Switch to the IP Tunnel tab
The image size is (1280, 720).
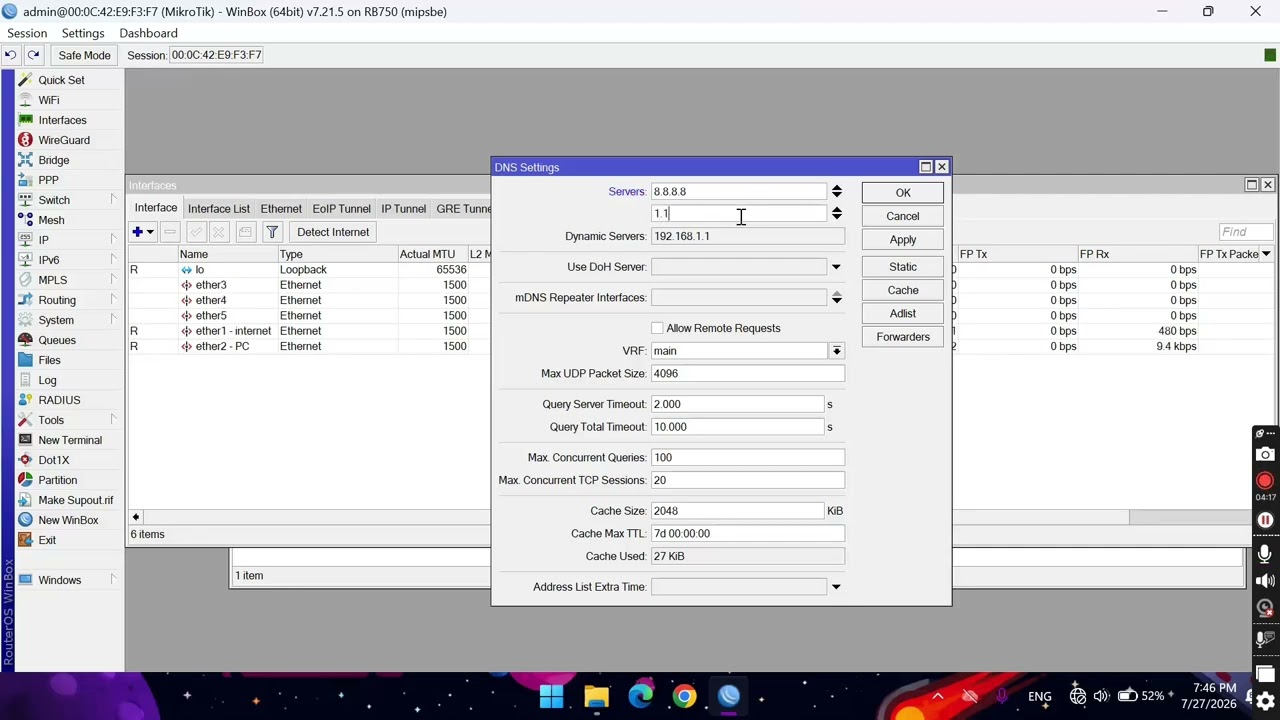coord(403,208)
